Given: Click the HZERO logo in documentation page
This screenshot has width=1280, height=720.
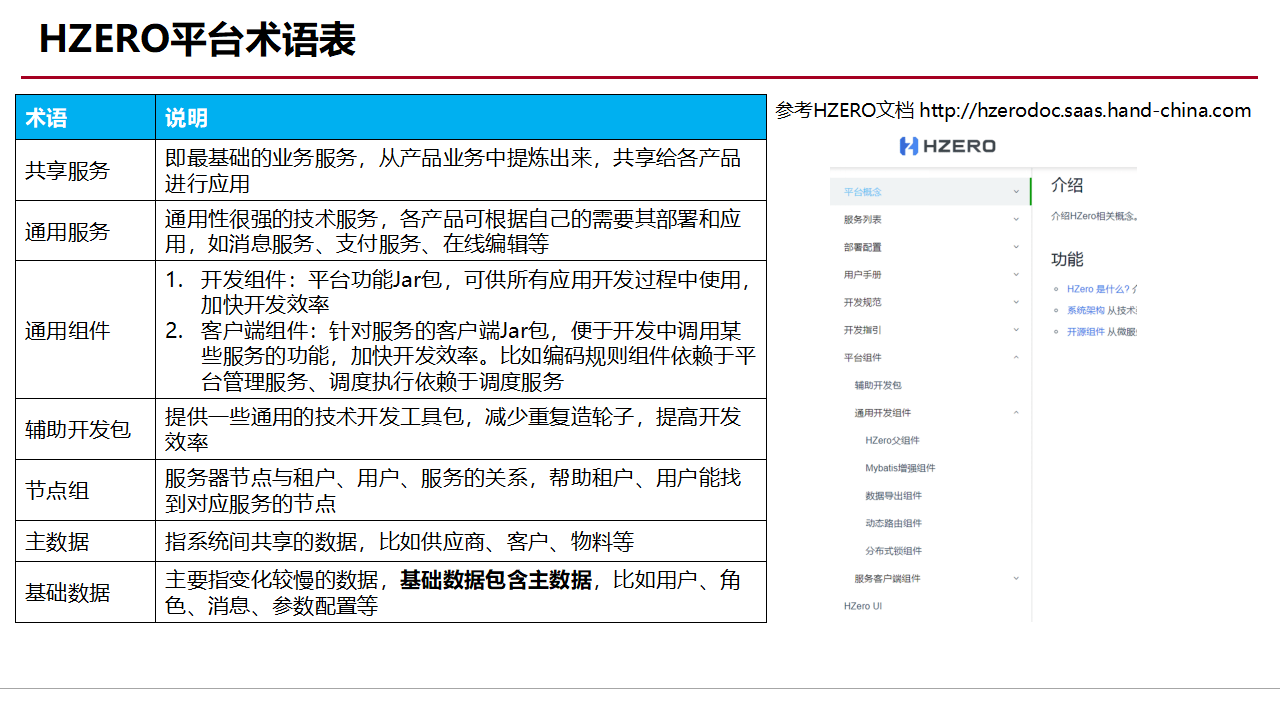Looking at the screenshot, I should click(947, 146).
